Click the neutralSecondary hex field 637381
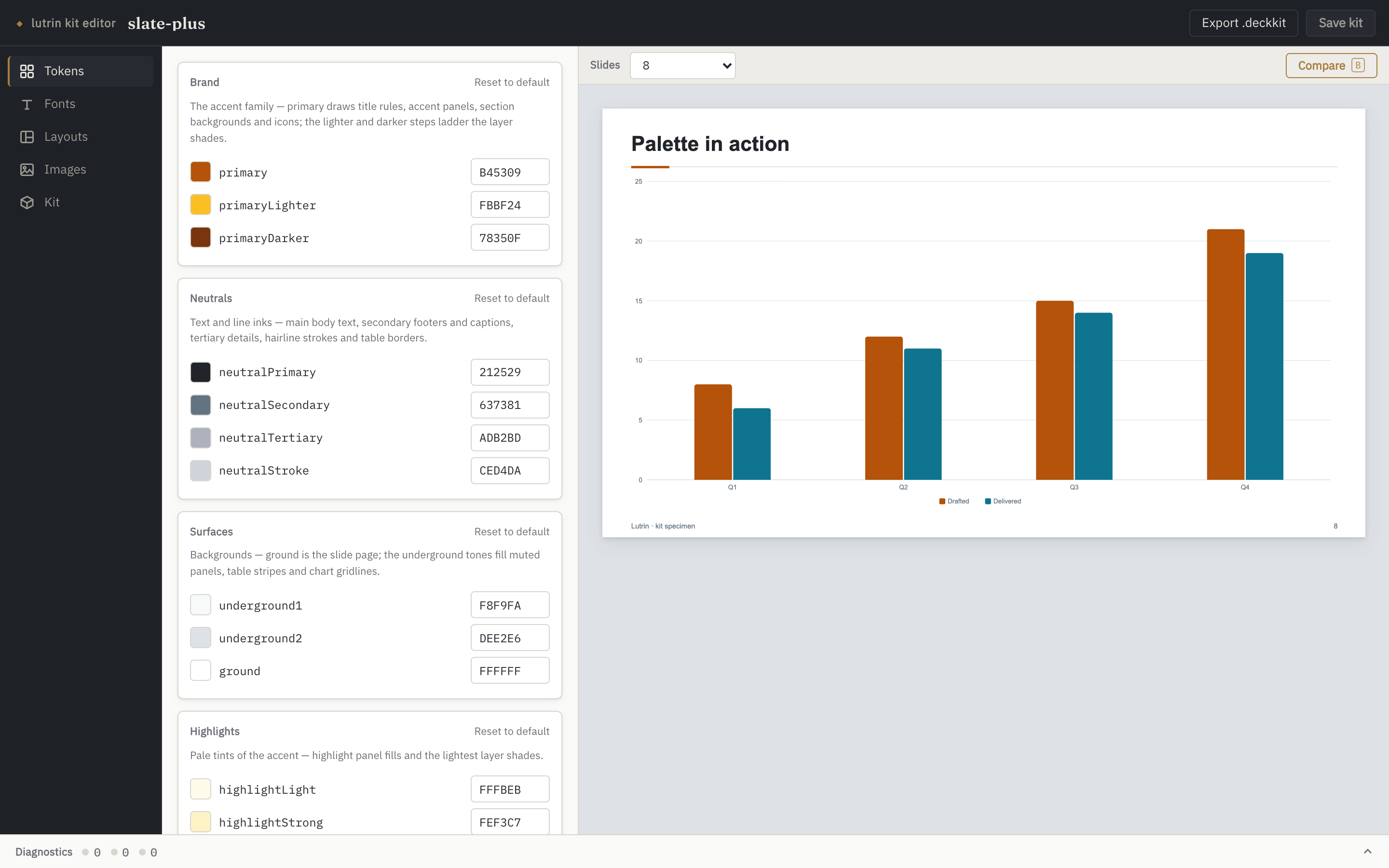The image size is (1389, 868). [x=510, y=405]
